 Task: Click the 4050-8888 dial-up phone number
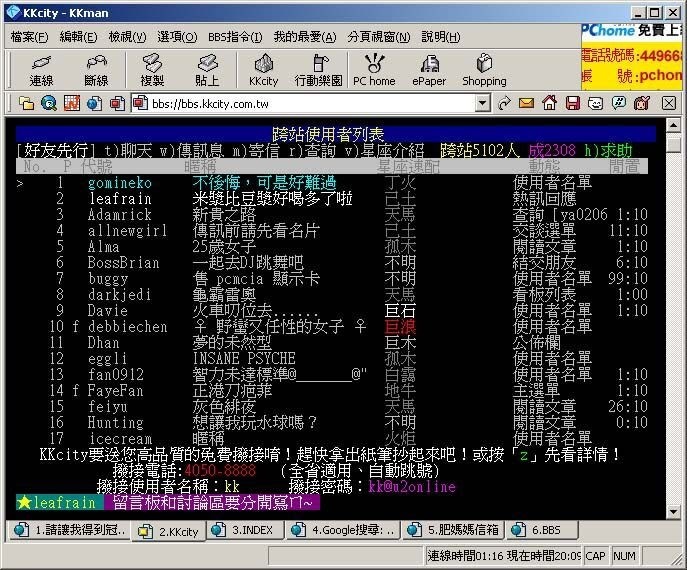[220, 471]
